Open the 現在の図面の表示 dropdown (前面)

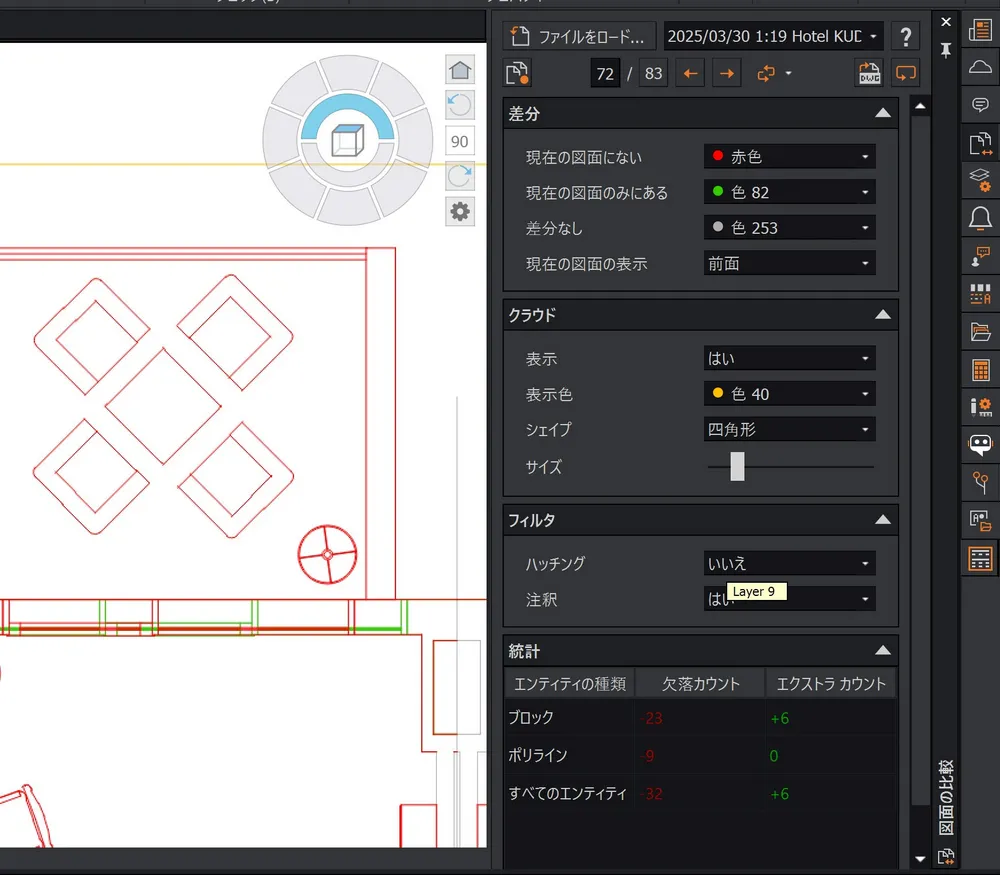pyautogui.click(x=790, y=263)
